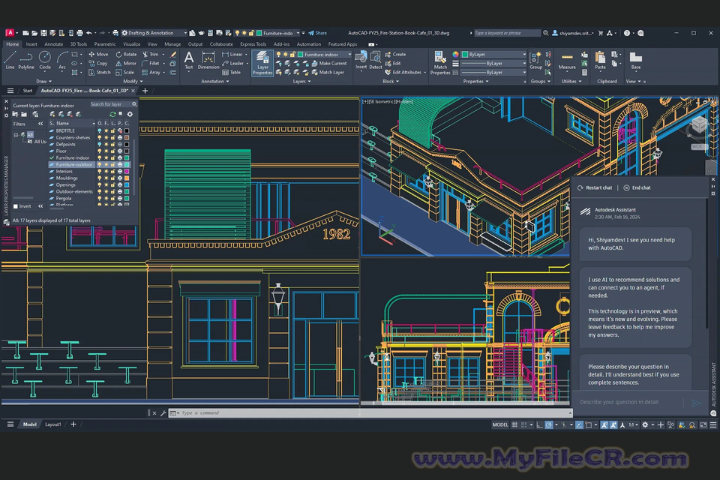Open the Annotate ribbon tab
The width and height of the screenshot is (720, 480).
coord(54,44)
